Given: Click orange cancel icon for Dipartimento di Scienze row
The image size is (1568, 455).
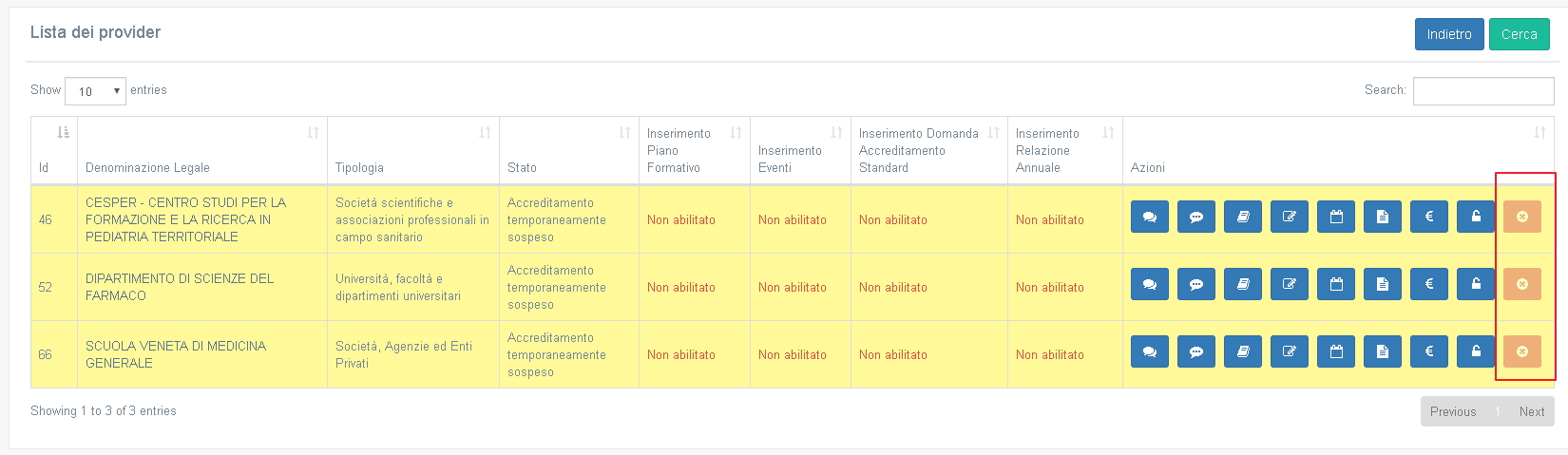Looking at the screenshot, I should (x=1522, y=284).
